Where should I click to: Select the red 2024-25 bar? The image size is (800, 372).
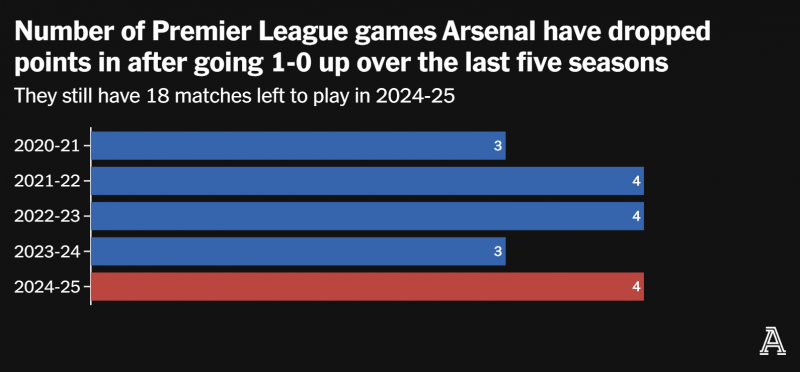[367, 287]
